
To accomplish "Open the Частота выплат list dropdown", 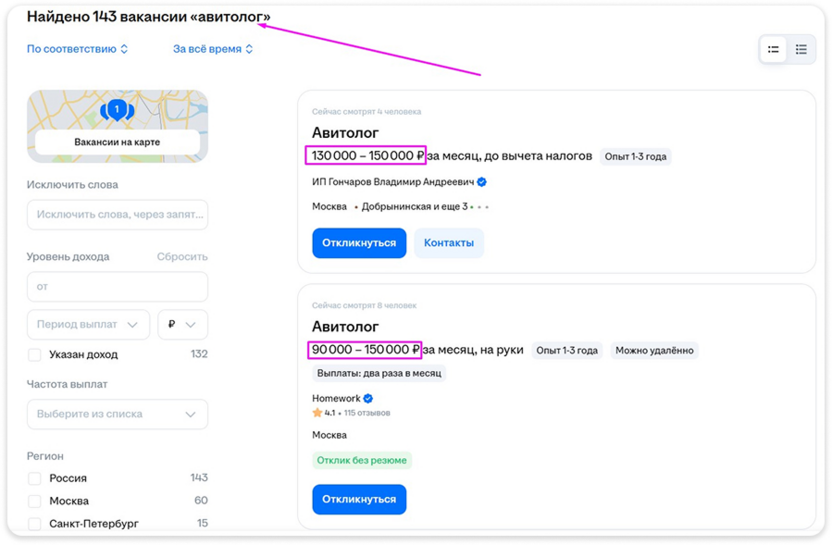I will [117, 414].
